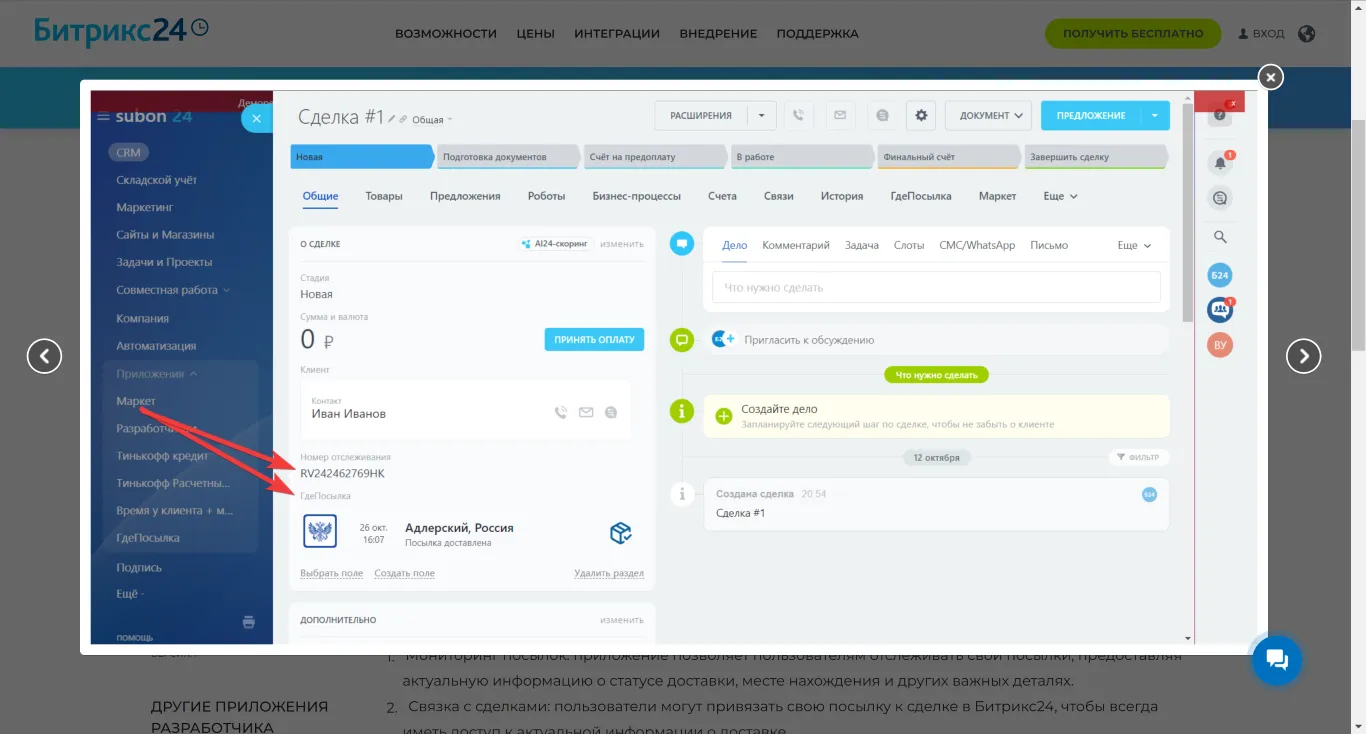Switch to the Товары tab
This screenshot has width=1366, height=734.
[384, 196]
